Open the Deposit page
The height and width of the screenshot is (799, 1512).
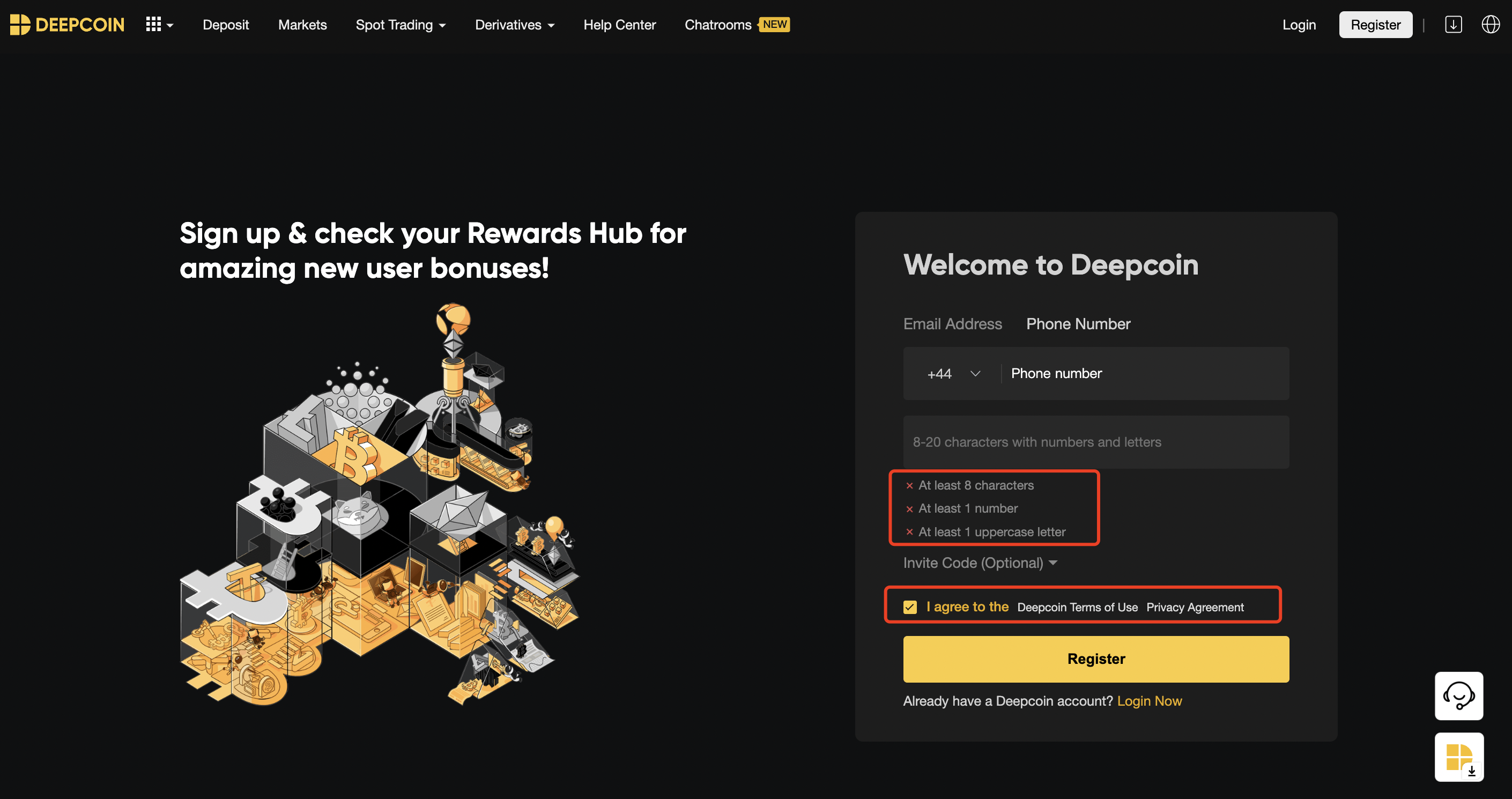tap(226, 25)
